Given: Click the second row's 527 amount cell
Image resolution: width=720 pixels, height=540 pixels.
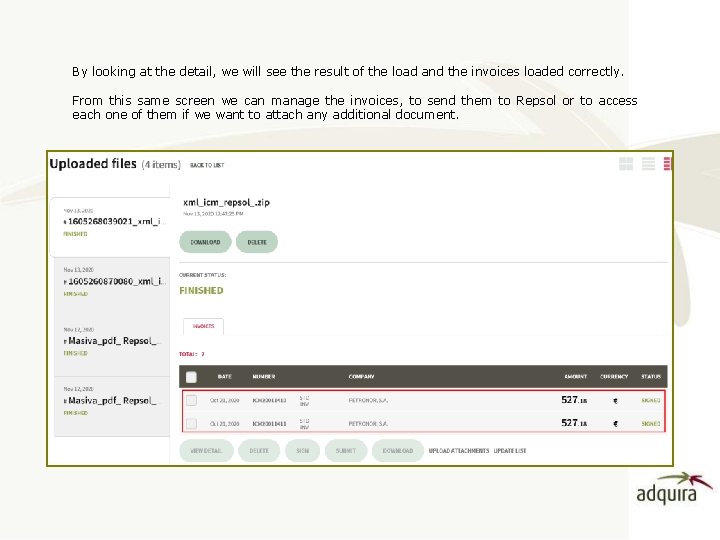Looking at the screenshot, I should tap(574, 423).
